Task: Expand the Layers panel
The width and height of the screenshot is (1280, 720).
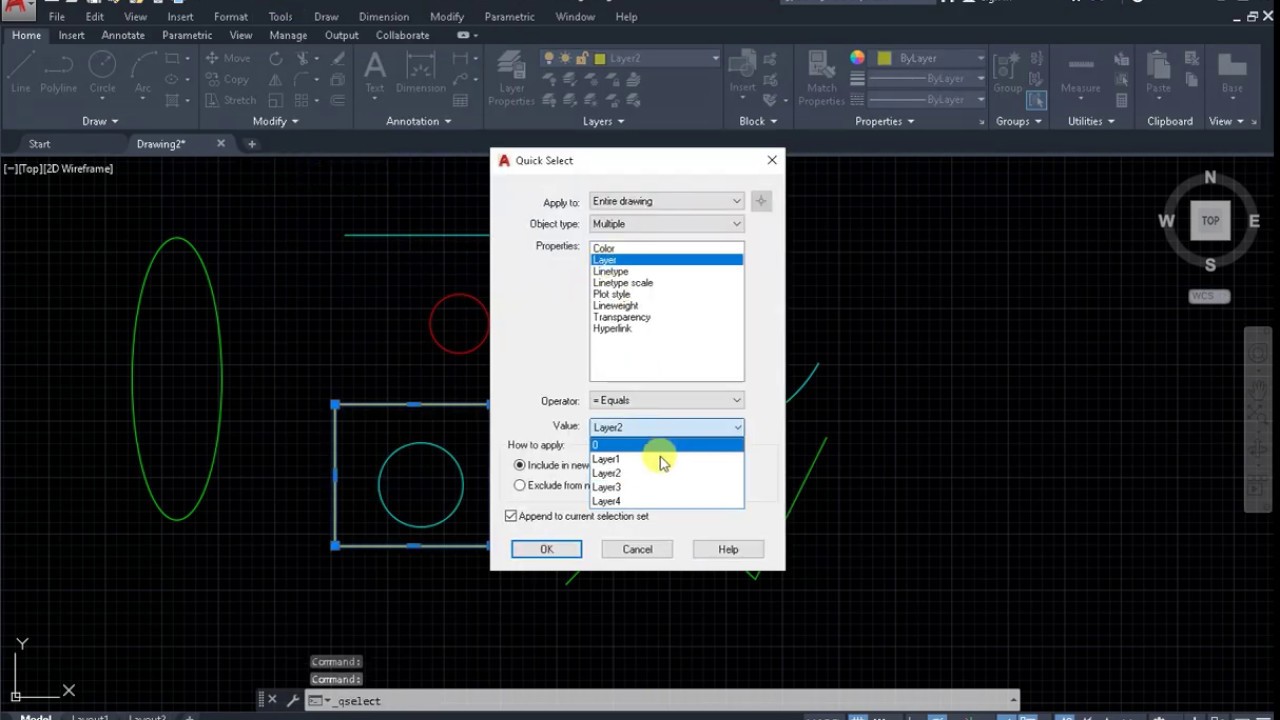Action: (603, 121)
